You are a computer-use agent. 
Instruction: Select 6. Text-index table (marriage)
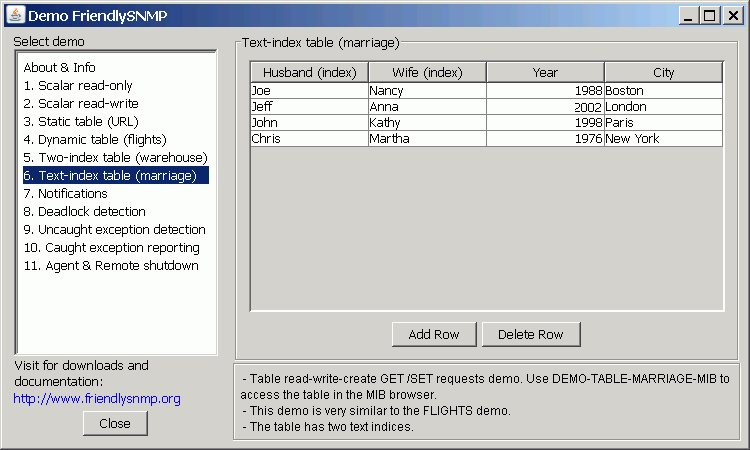click(x=116, y=176)
